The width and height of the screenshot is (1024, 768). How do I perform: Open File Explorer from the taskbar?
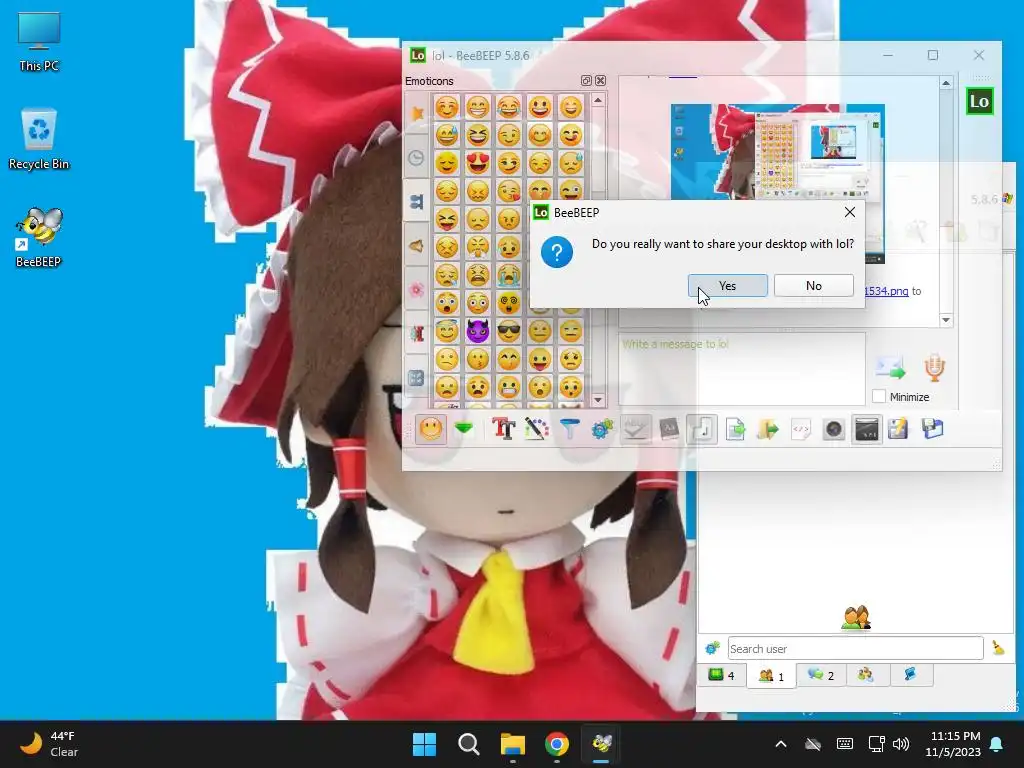coord(513,744)
